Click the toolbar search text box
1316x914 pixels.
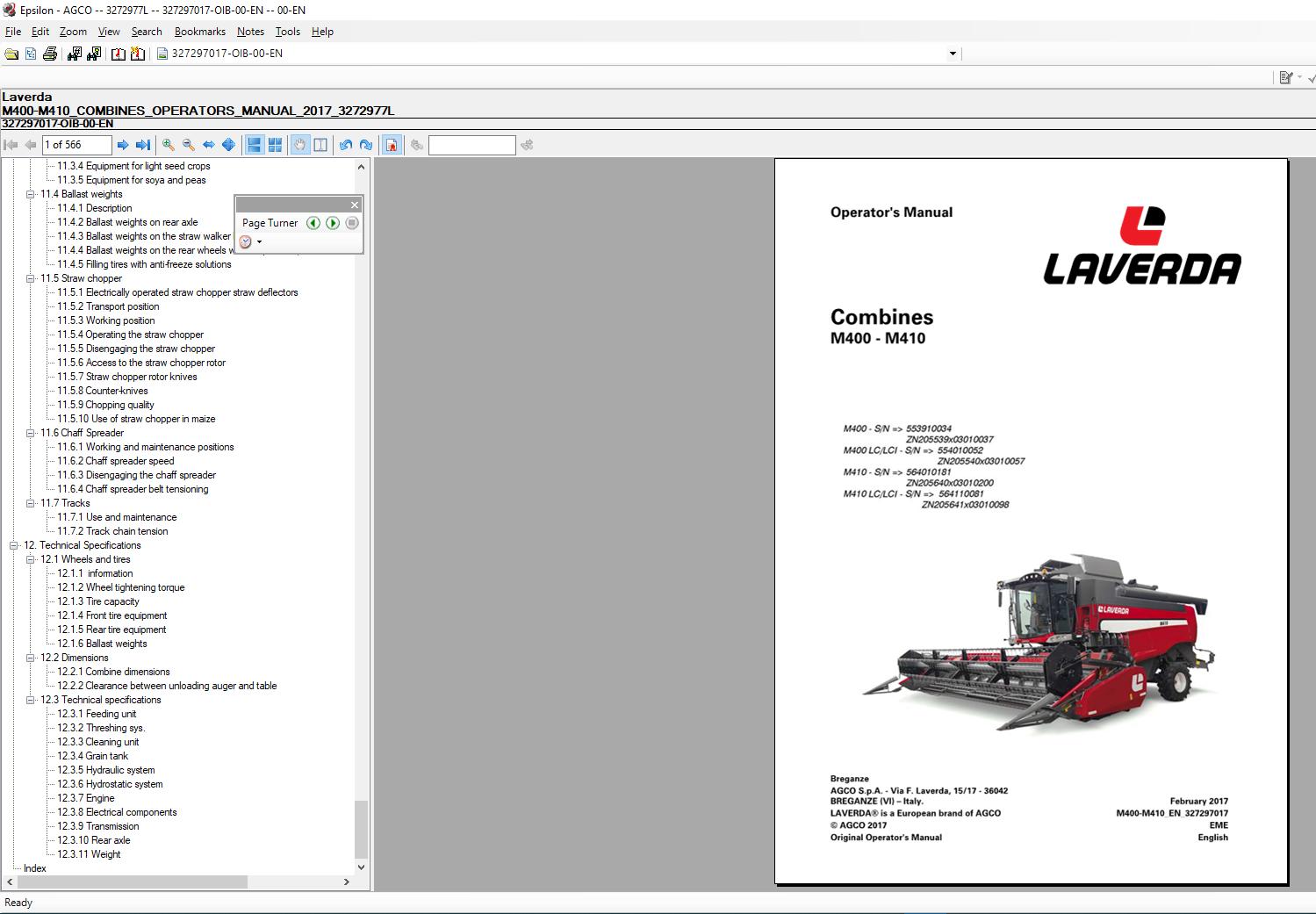[x=471, y=145]
